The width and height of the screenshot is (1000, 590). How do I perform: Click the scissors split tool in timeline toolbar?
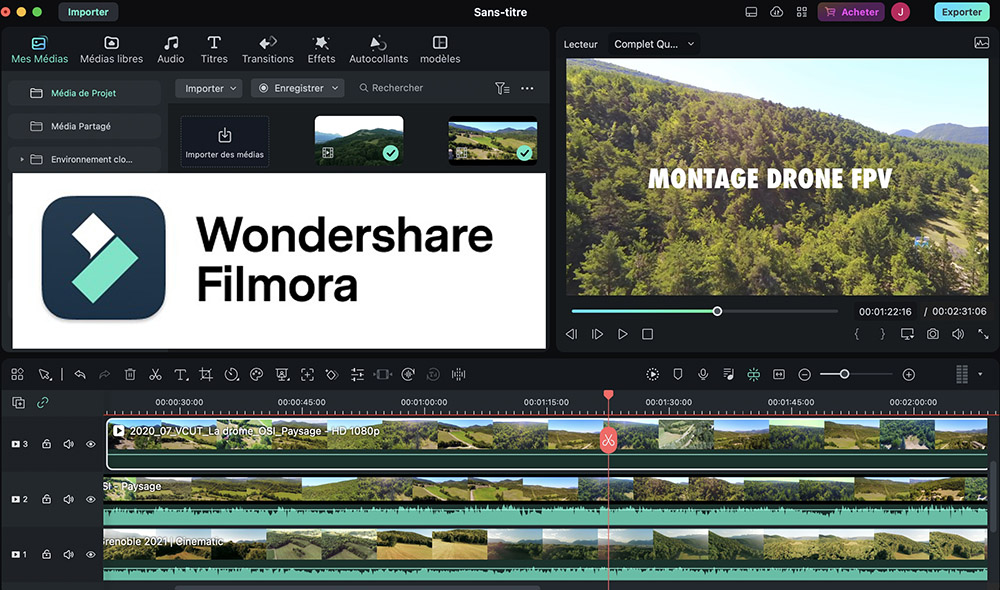point(155,375)
